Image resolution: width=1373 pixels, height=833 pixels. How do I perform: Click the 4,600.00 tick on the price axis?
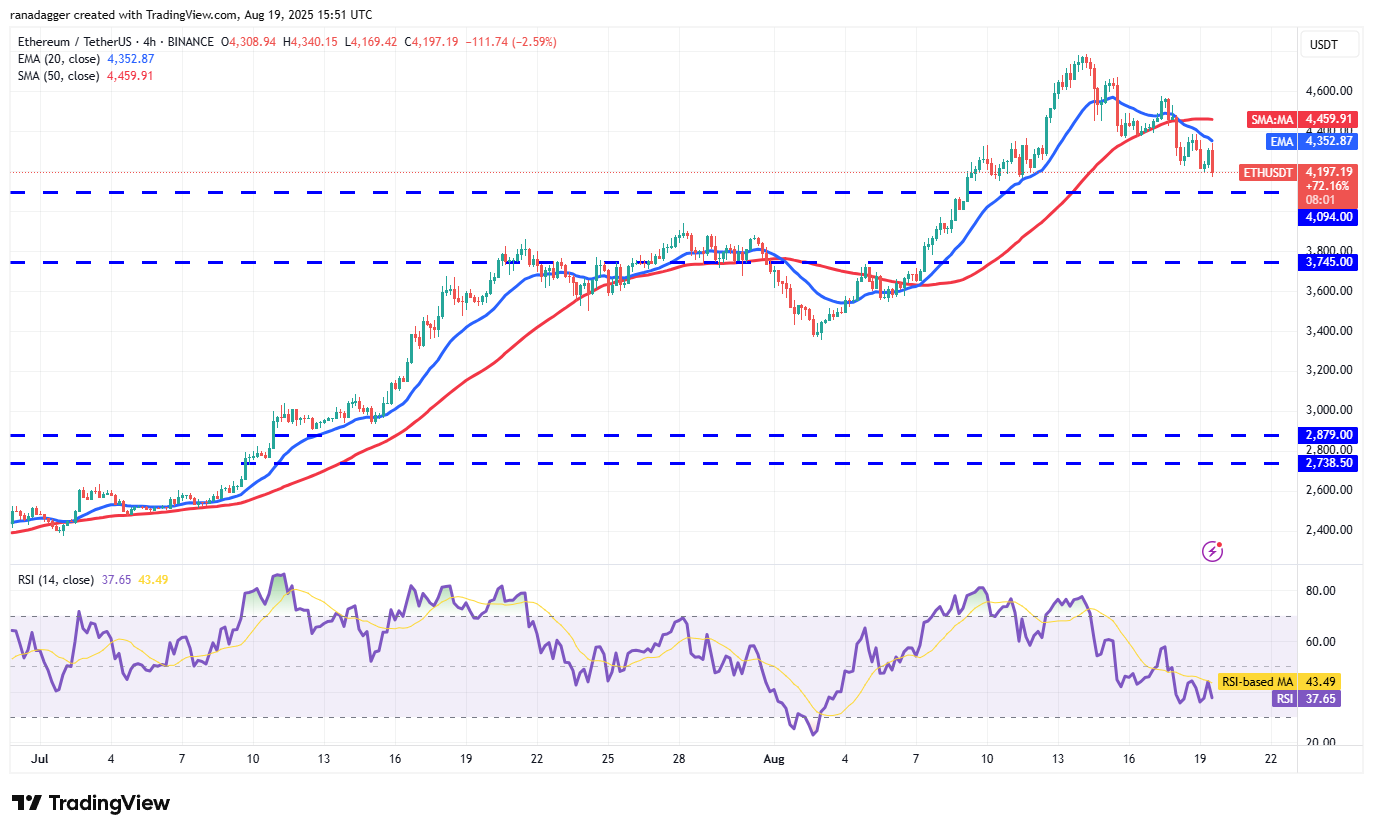pos(1329,90)
